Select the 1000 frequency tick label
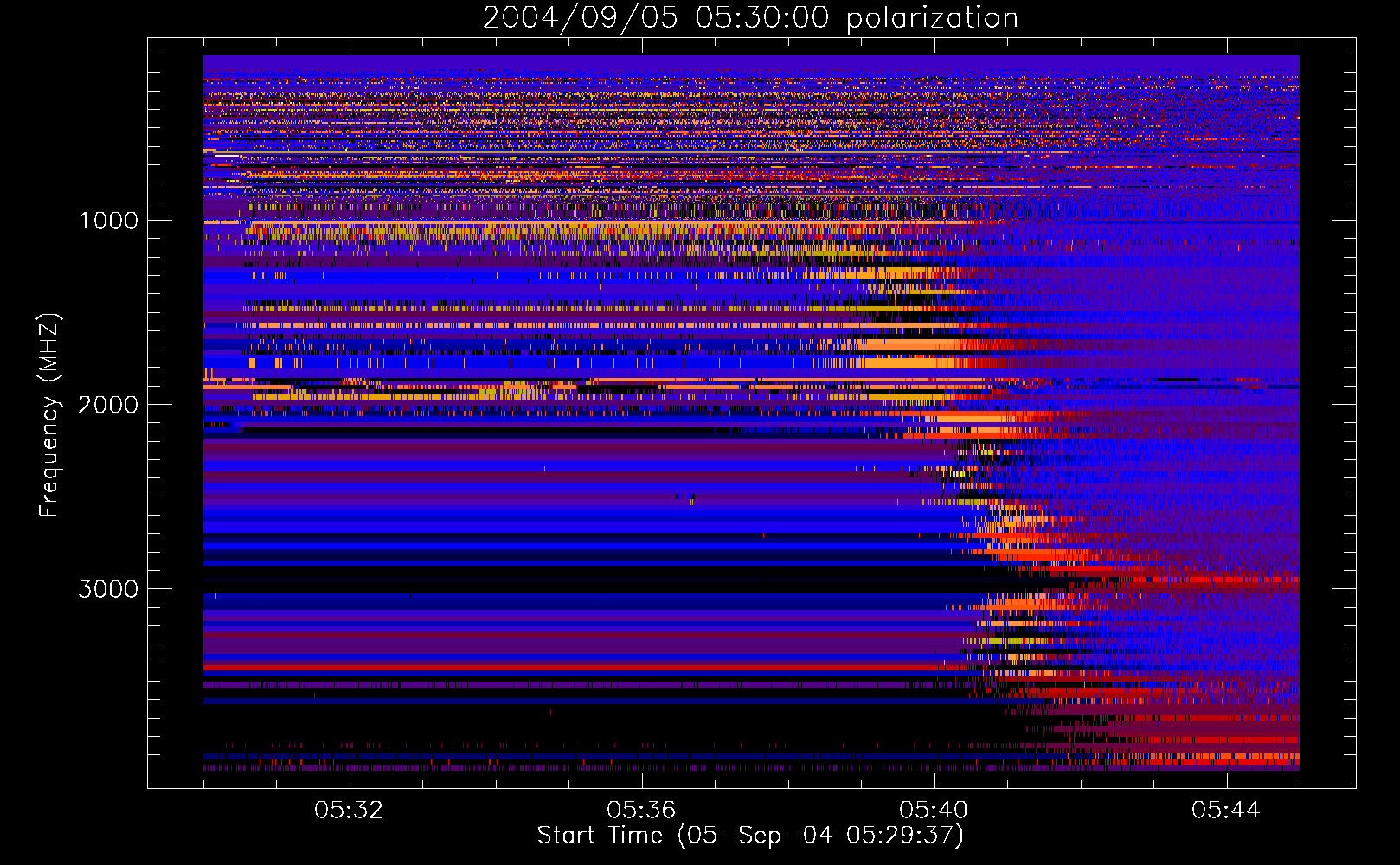The width and height of the screenshot is (1400, 865). (x=108, y=221)
